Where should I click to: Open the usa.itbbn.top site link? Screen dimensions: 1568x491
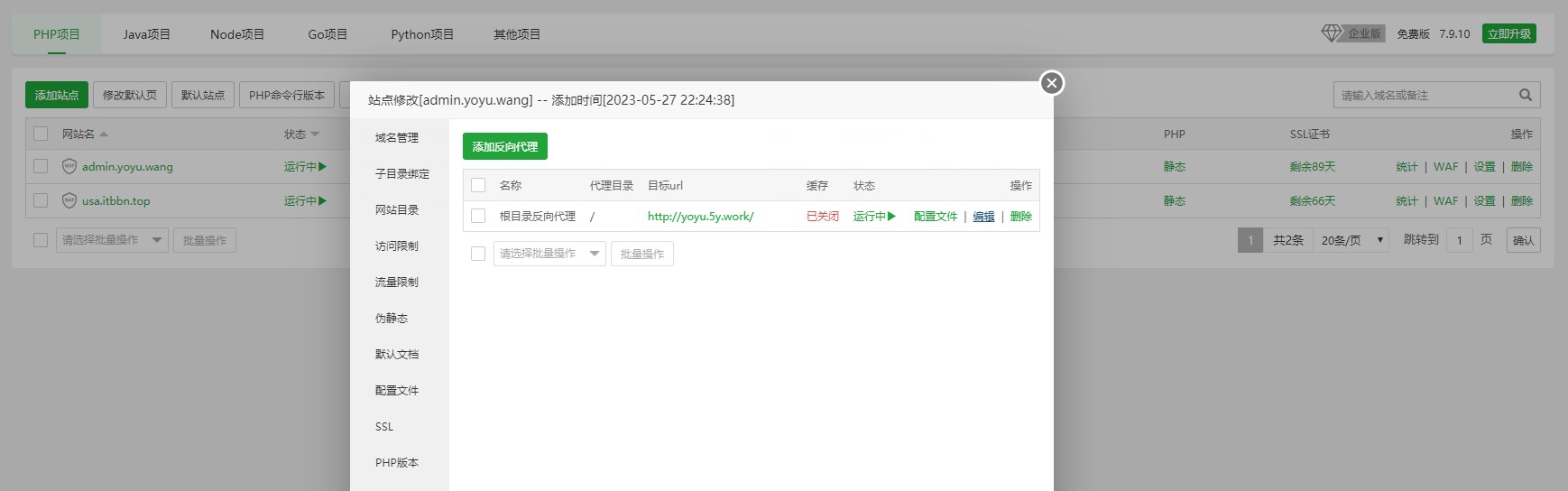[116, 200]
